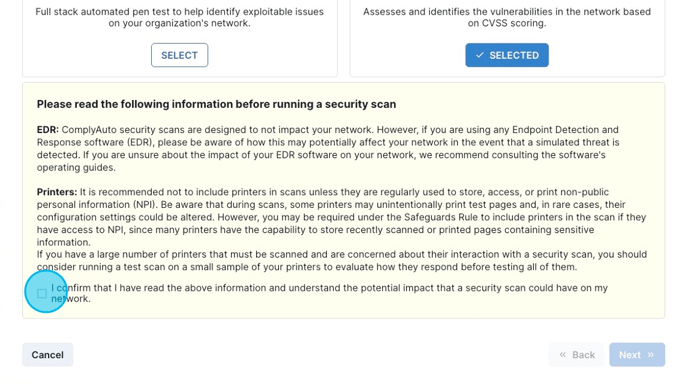Go back with the Back button

(576, 355)
